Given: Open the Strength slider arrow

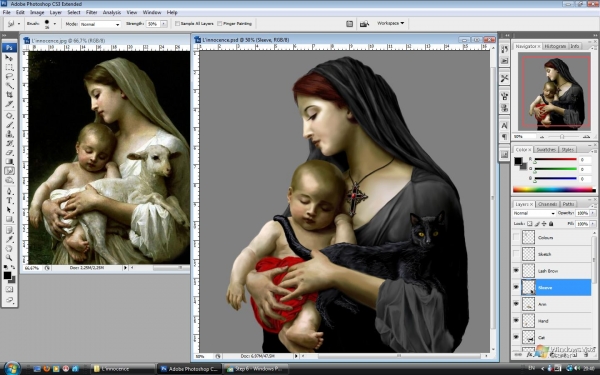Looking at the screenshot, I should tap(164, 24).
